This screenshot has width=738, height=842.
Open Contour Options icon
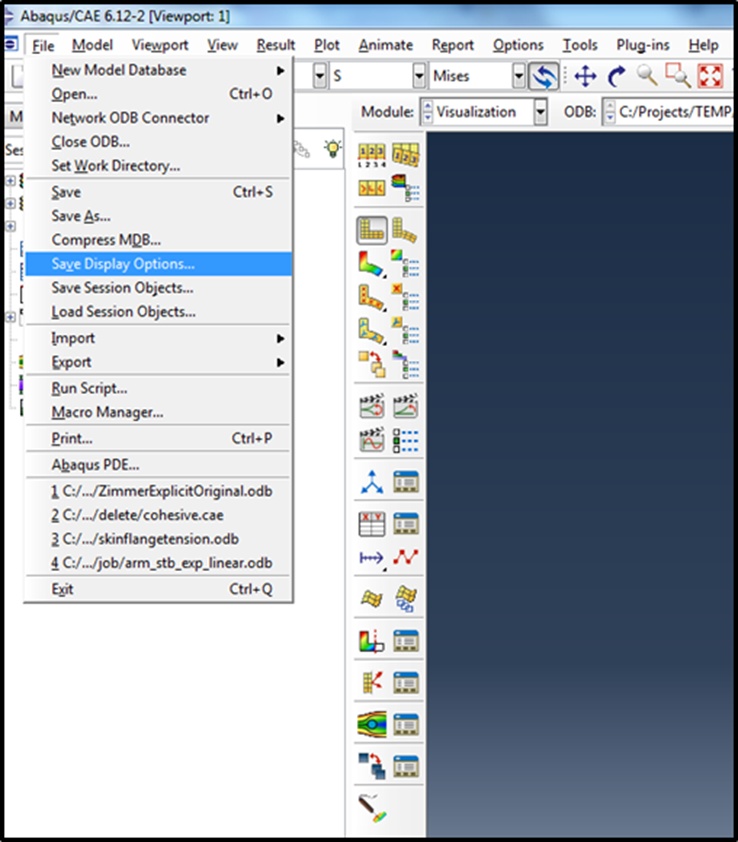pos(406,264)
